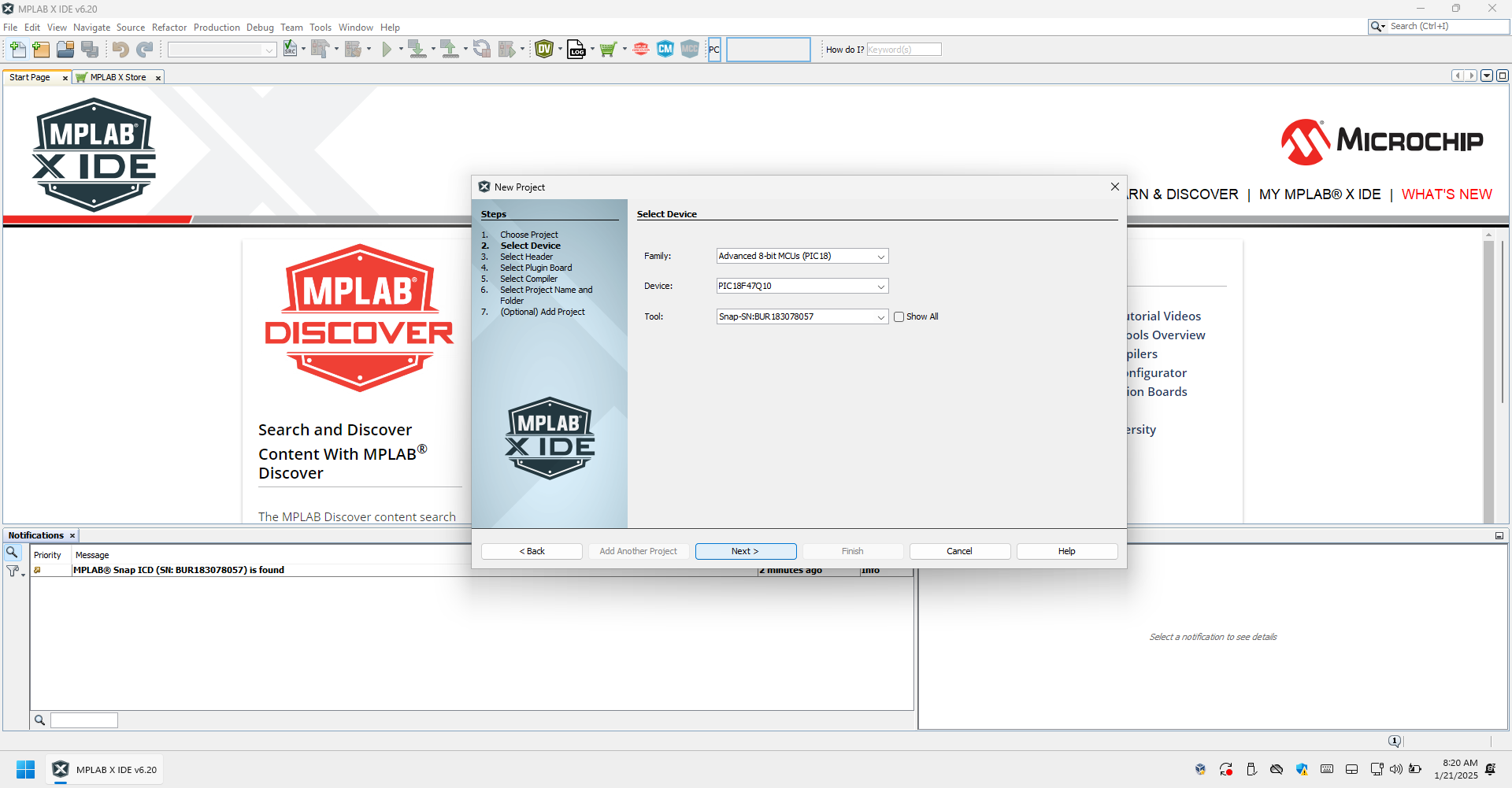
Task: Click the Make and Program Device icon
Action: click(417, 50)
